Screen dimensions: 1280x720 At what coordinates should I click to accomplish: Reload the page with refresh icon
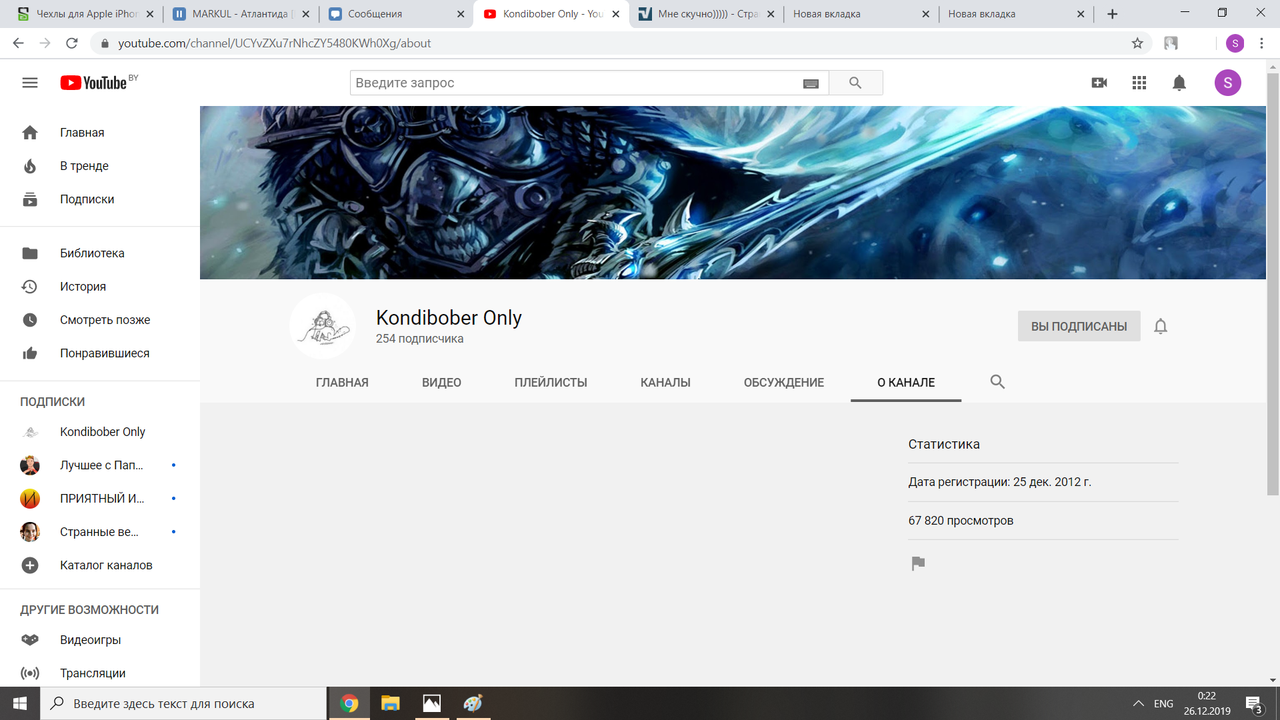[72, 43]
